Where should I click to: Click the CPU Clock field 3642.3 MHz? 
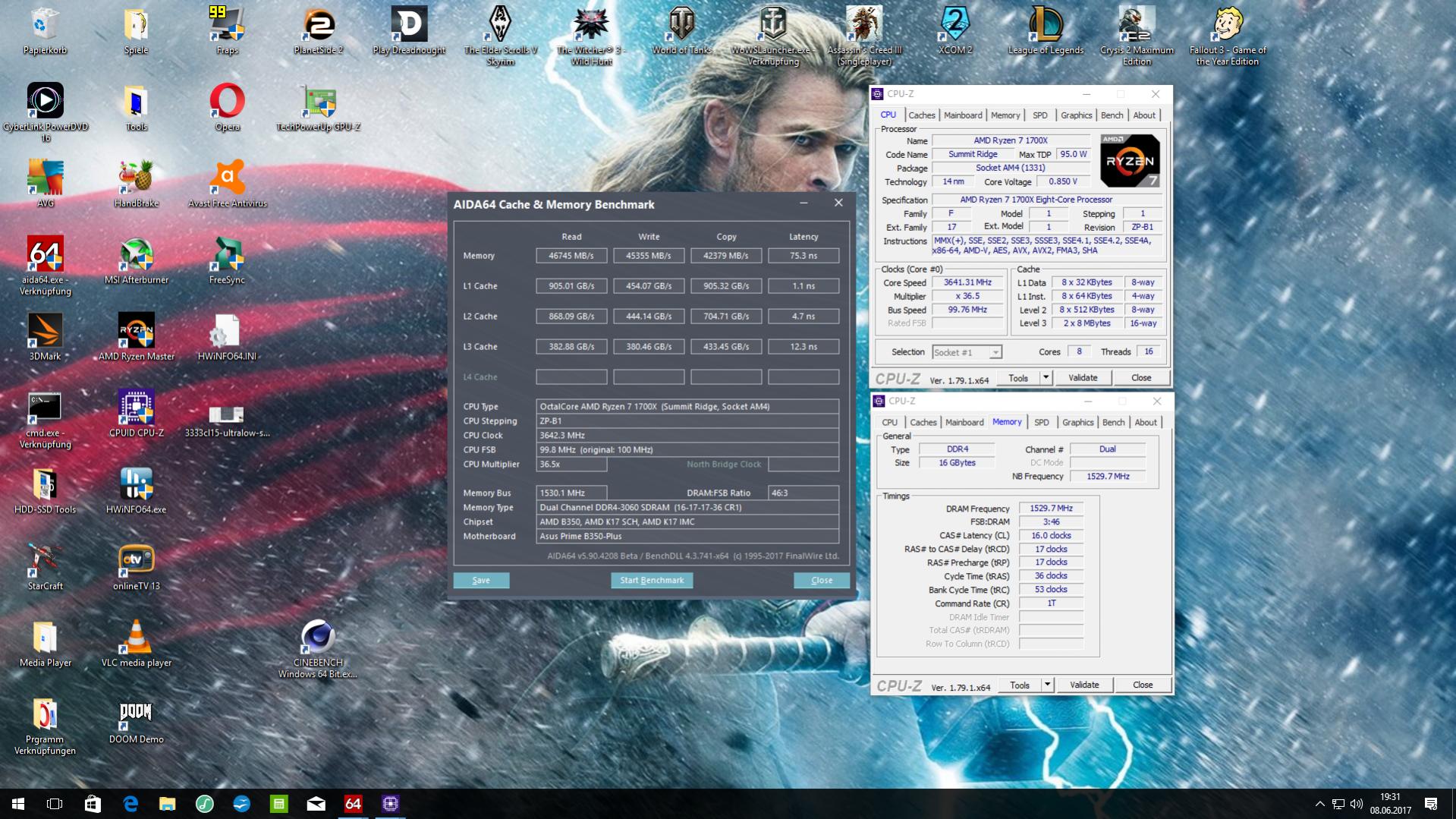click(x=687, y=436)
